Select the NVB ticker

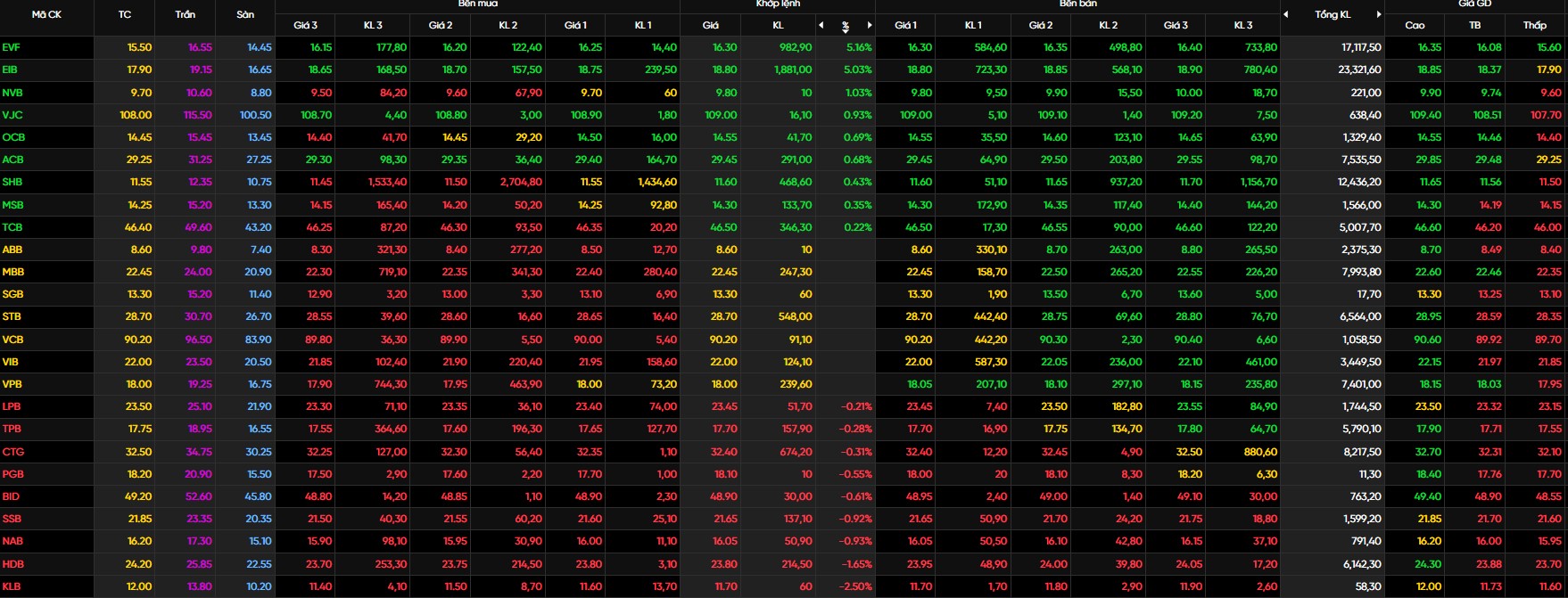click(x=12, y=93)
